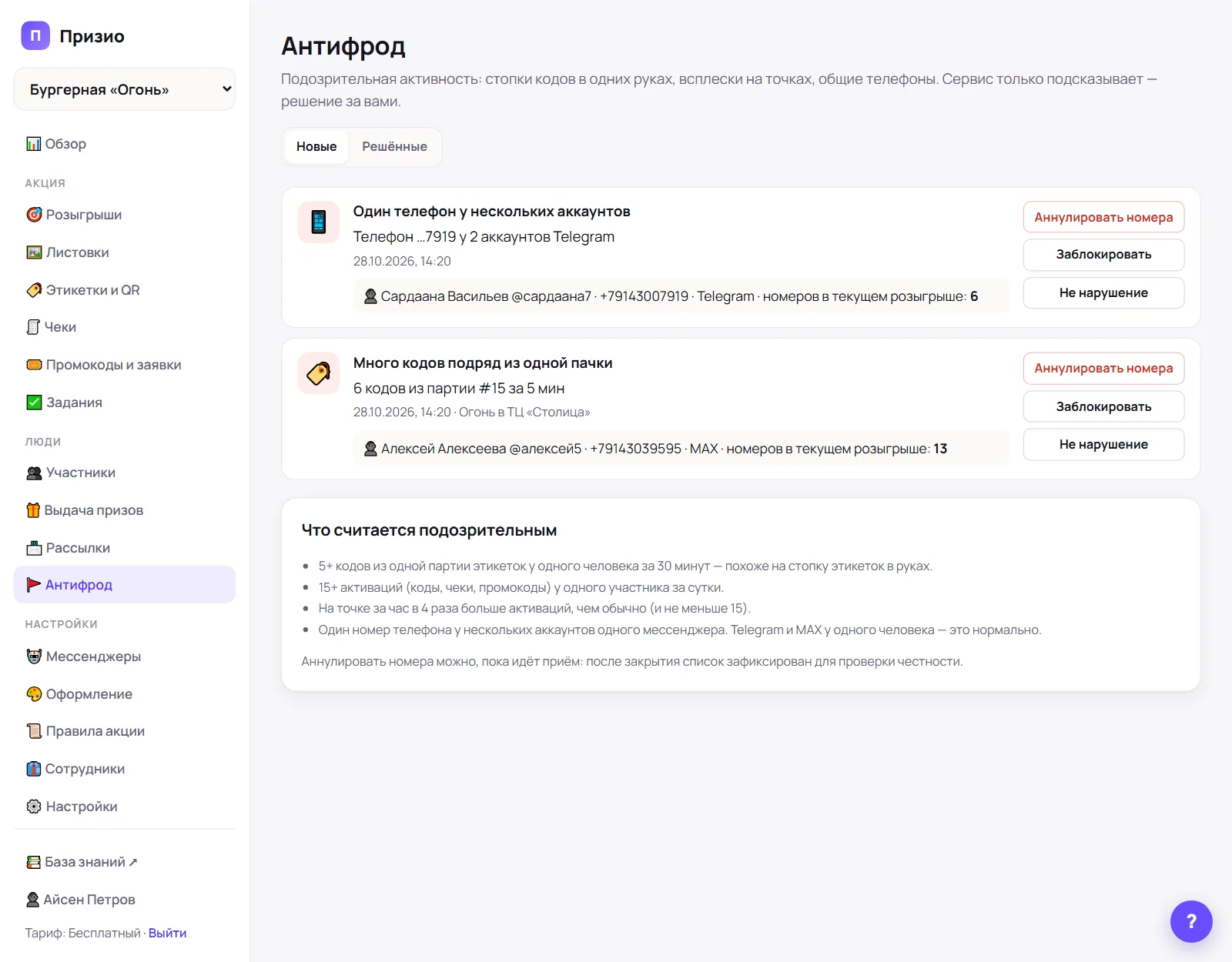Open the Обзор chart icon

click(x=34, y=144)
